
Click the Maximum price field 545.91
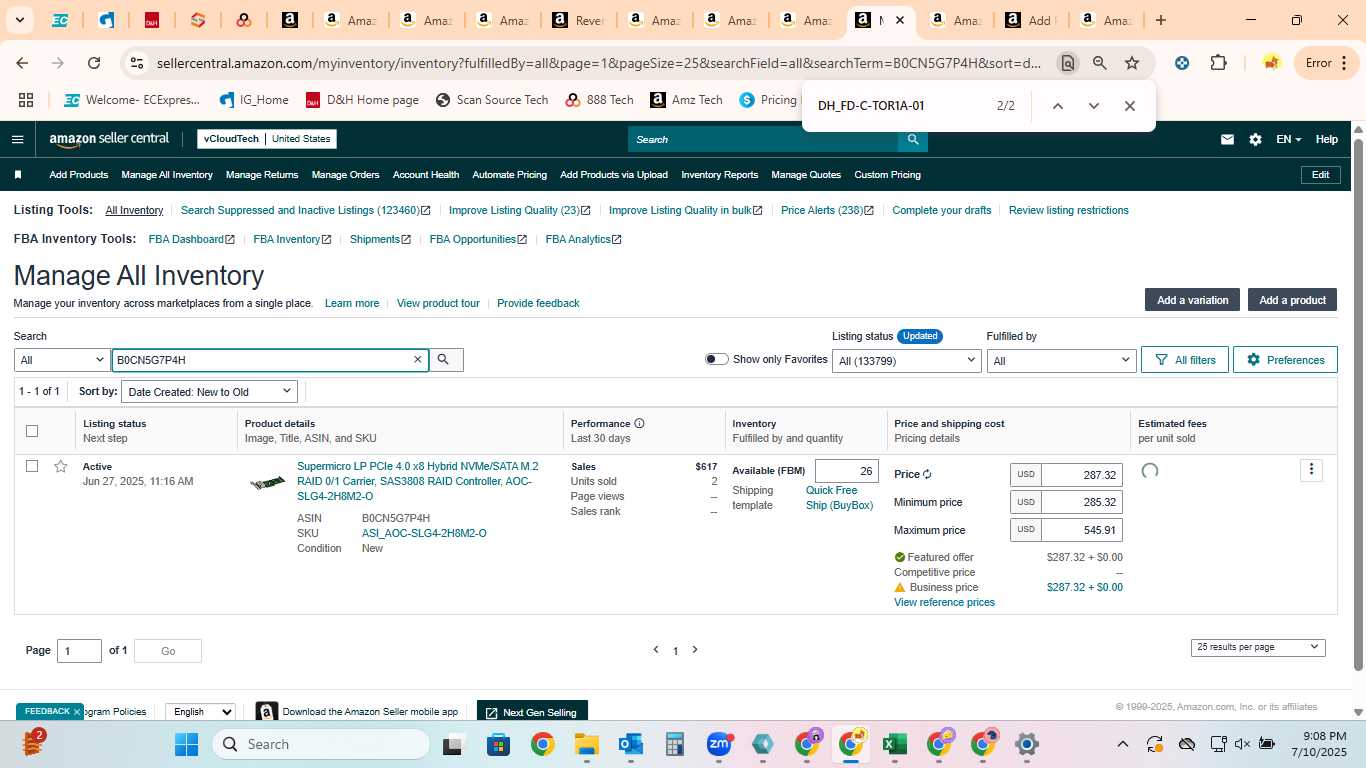click(x=1081, y=530)
